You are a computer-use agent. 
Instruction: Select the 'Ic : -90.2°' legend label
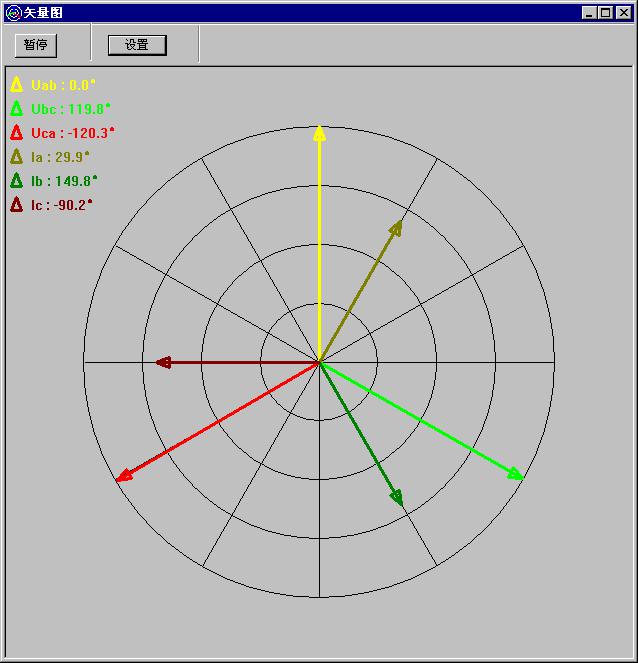tap(62, 206)
